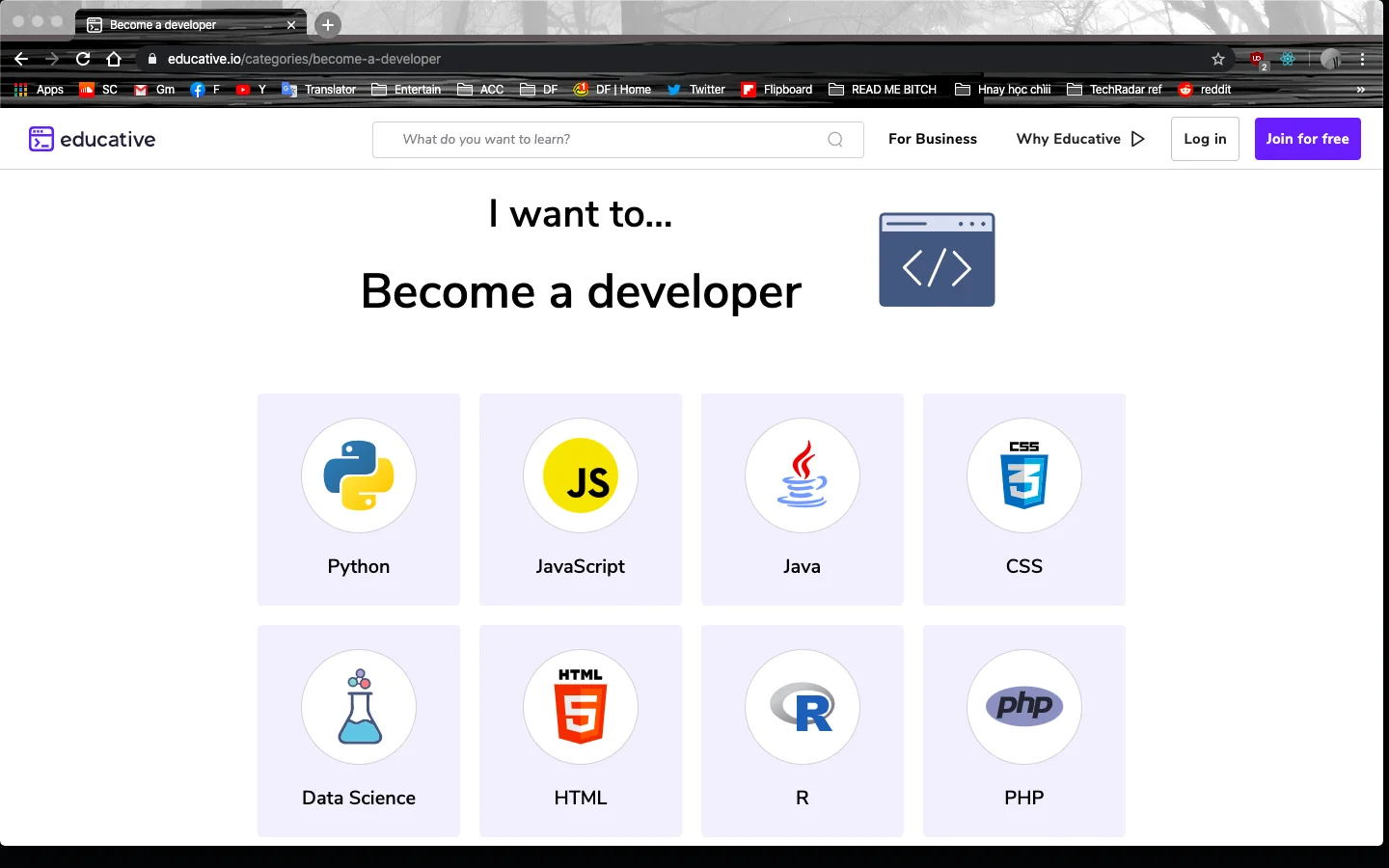The width and height of the screenshot is (1389, 868).
Task: Click the site info lock icon
Action: [152, 59]
